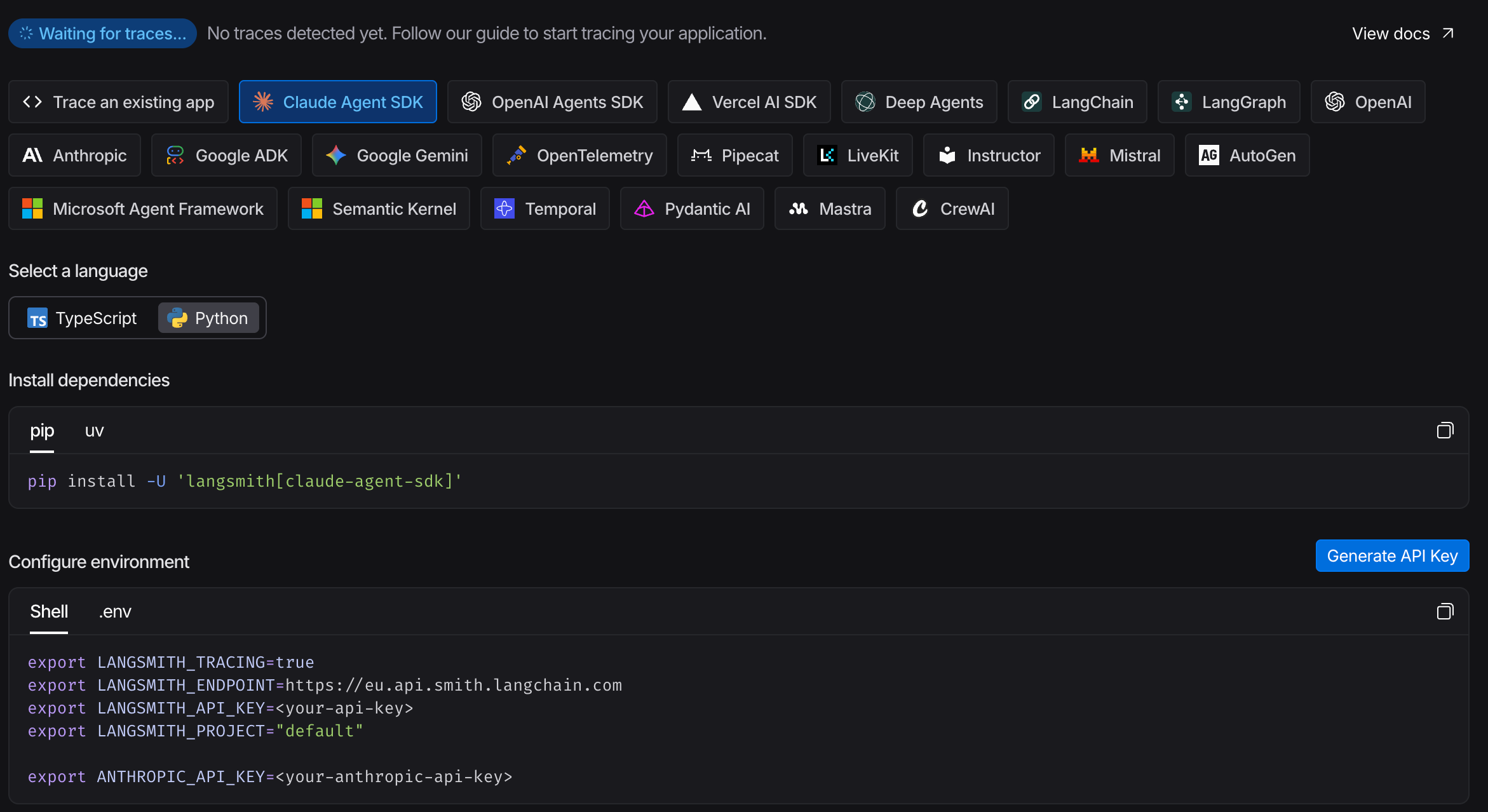
Task: Choose the Vercel AI SDK option
Action: [748, 102]
